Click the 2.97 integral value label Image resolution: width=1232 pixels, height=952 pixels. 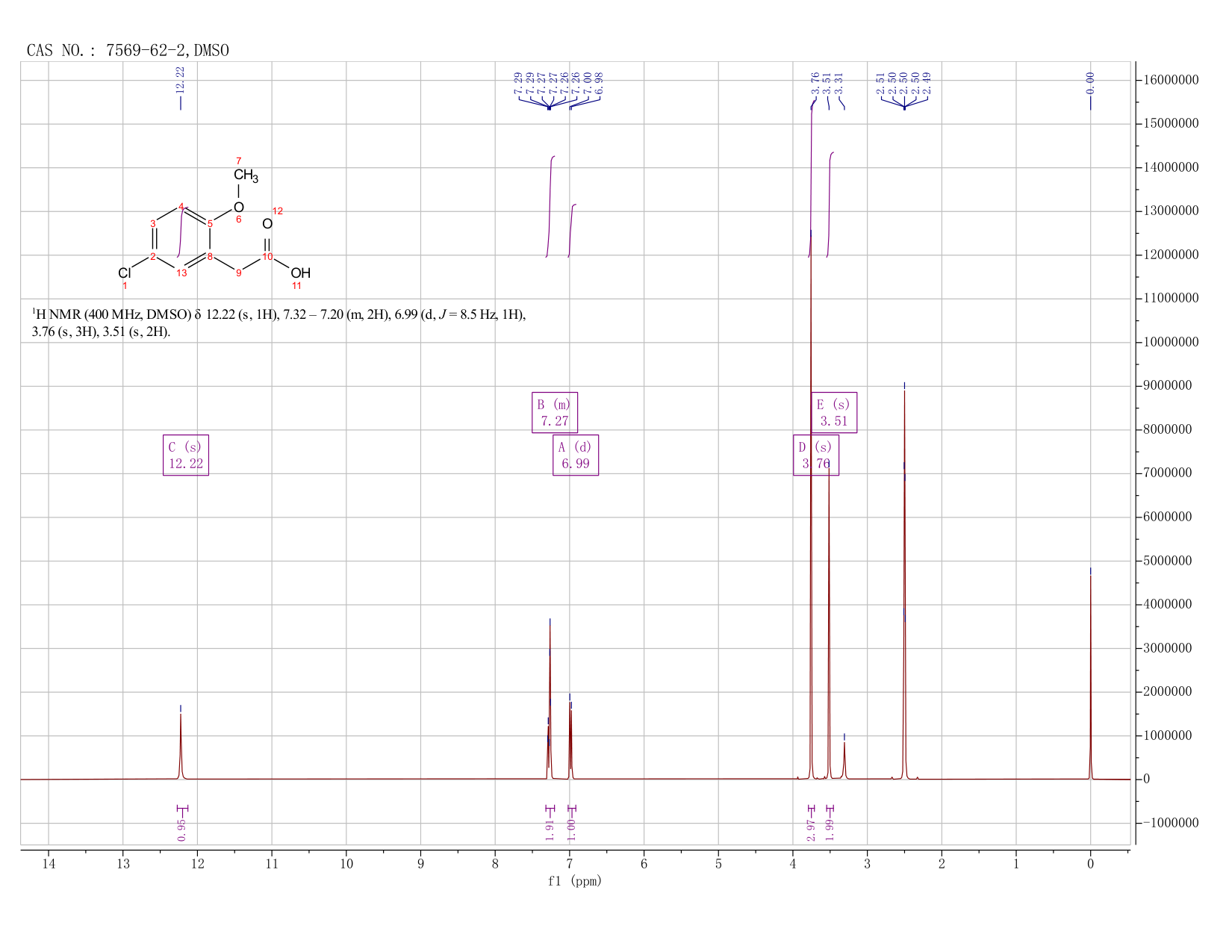(x=812, y=829)
